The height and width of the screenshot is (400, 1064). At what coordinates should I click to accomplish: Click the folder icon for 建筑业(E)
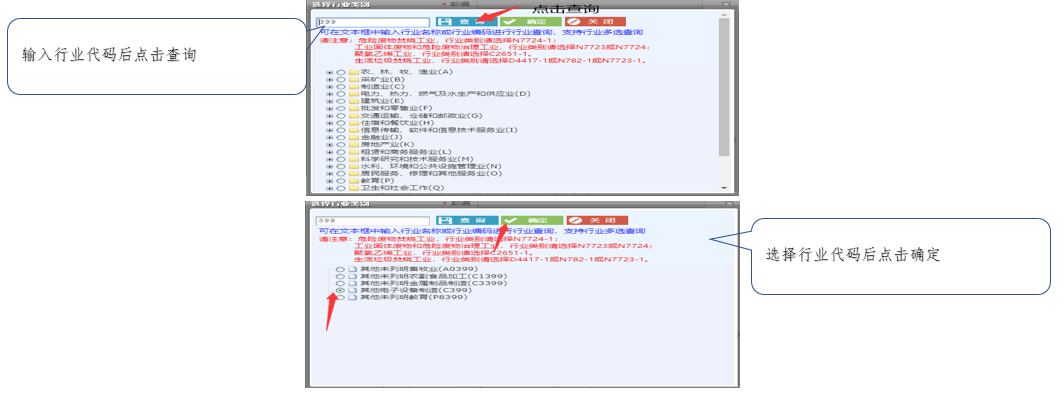click(x=353, y=101)
